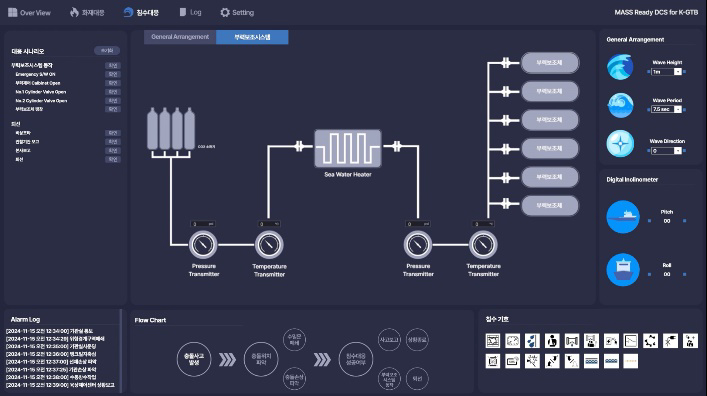Click the Pressure Transmitter gauge fed by the cylinders
This screenshot has width=707, height=396.
(203, 245)
